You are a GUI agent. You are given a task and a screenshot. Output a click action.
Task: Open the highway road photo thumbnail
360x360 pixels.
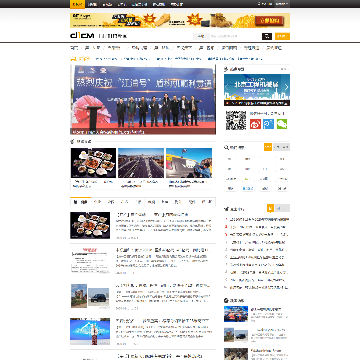141,163
